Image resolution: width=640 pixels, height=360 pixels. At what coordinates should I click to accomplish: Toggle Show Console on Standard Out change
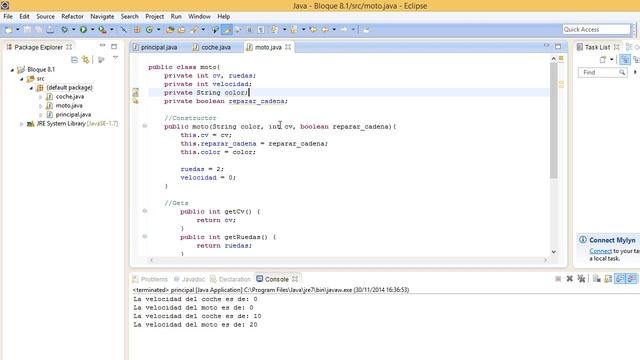coord(620,279)
